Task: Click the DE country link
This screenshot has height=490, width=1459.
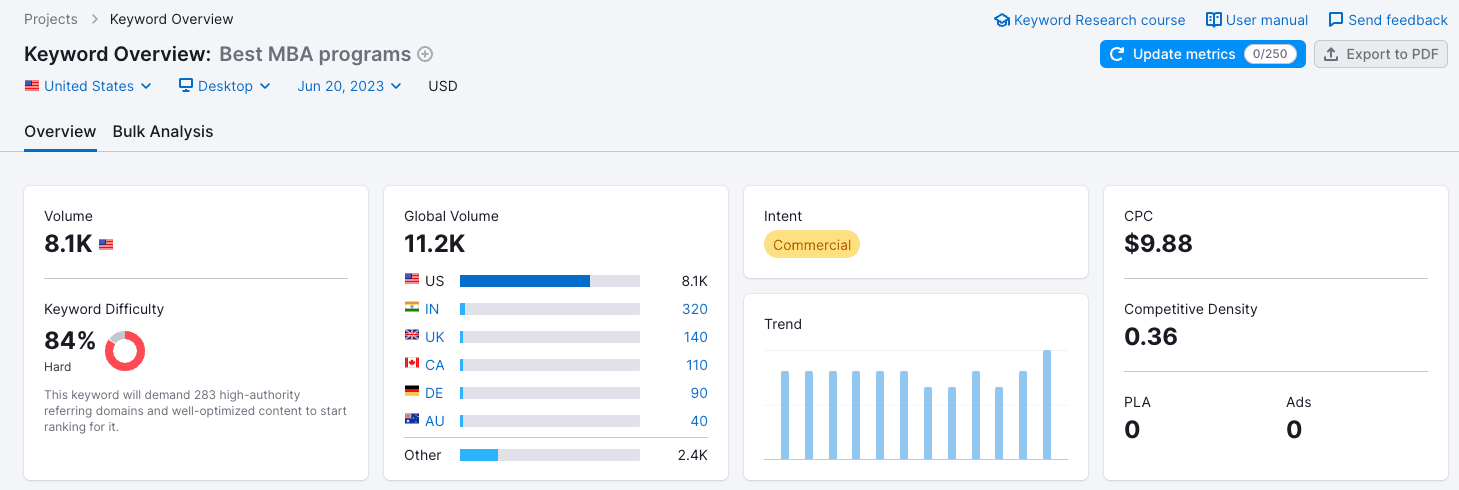Action: click(x=435, y=393)
